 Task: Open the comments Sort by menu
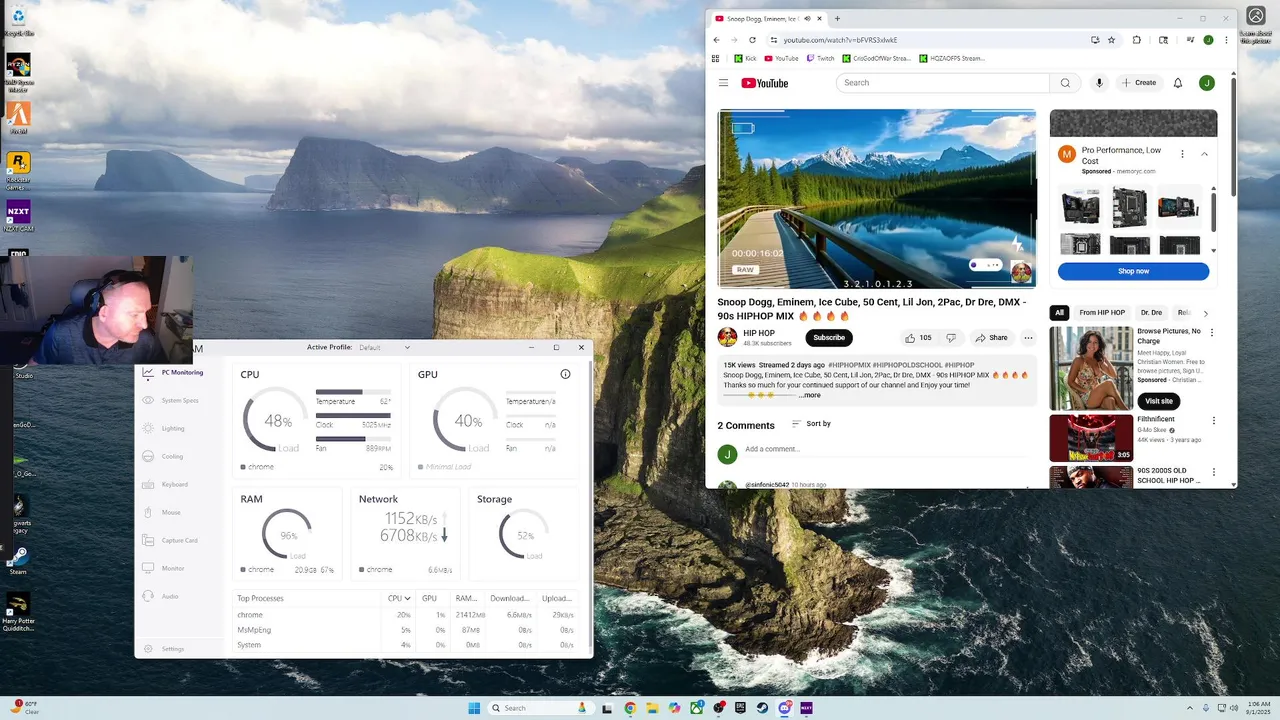pyautogui.click(x=811, y=424)
